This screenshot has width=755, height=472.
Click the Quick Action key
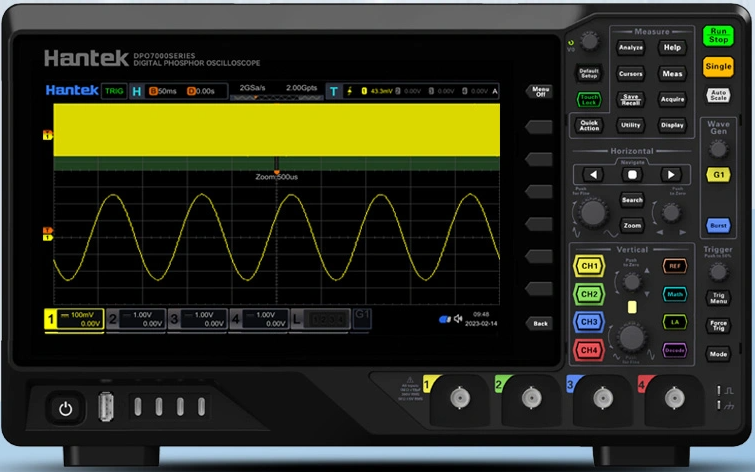tap(589, 125)
